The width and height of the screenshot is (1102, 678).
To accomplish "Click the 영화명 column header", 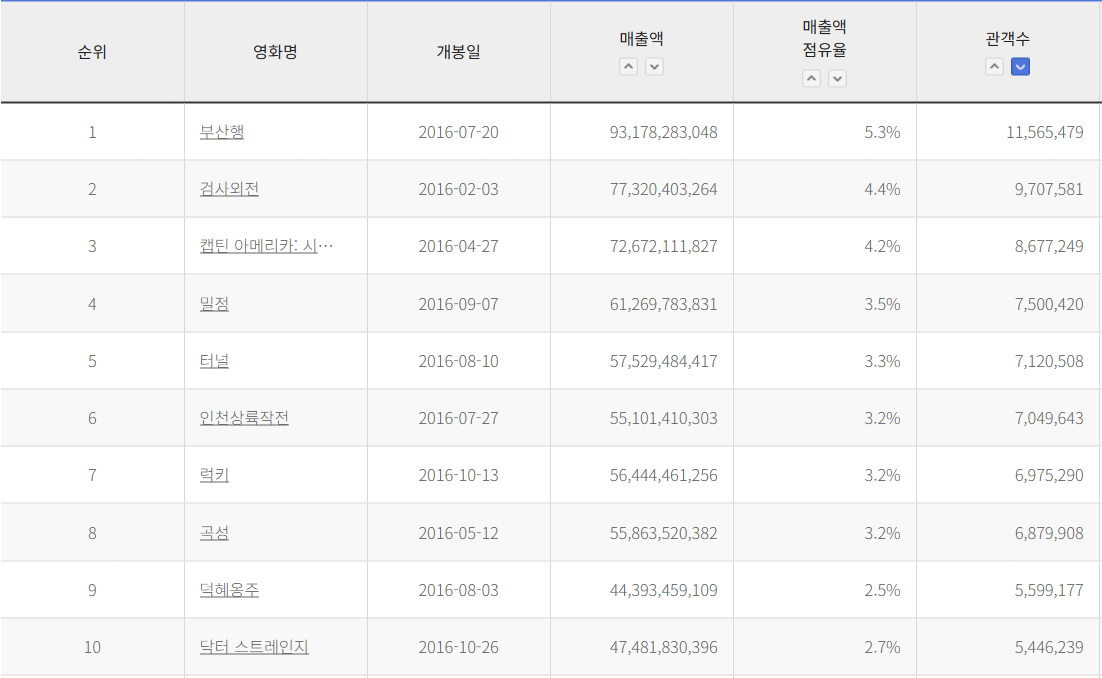I will point(275,52).
